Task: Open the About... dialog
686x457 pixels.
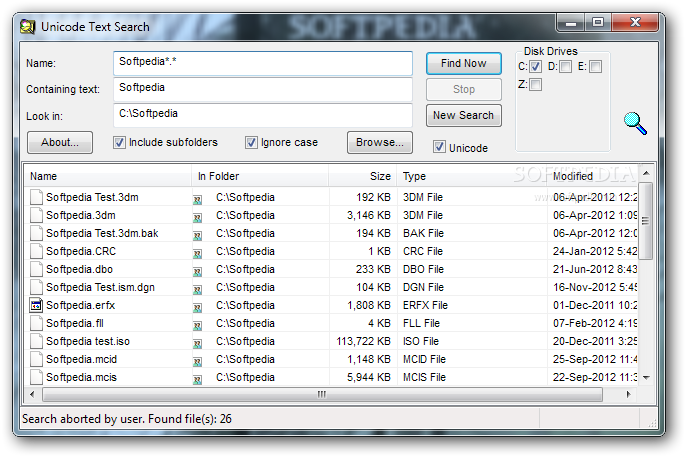Action: [x=60, y=143]
